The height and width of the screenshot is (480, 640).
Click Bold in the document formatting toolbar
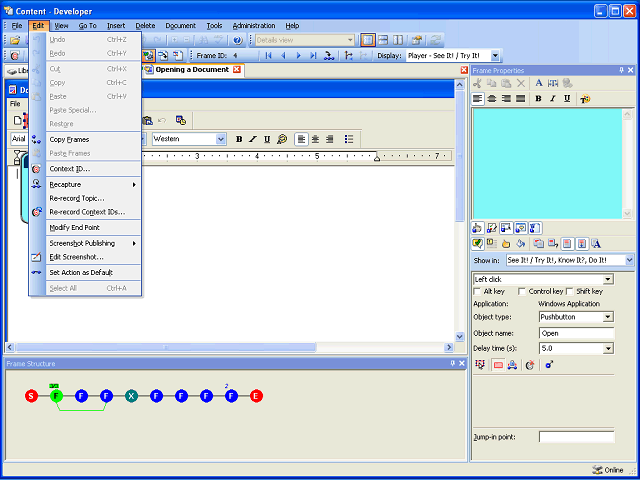[239, 139]
